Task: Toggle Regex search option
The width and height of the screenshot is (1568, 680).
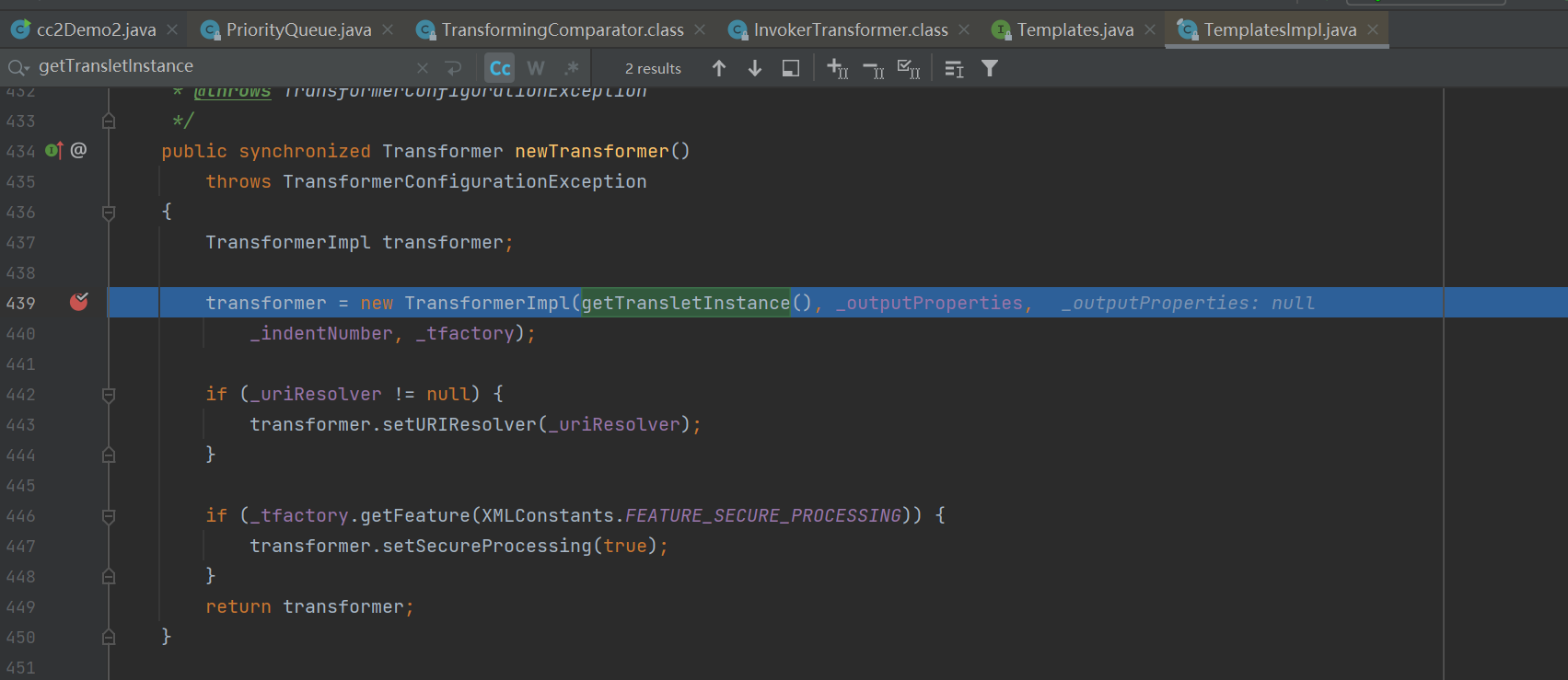Action: pyautogui.click(x=572, y=68)
